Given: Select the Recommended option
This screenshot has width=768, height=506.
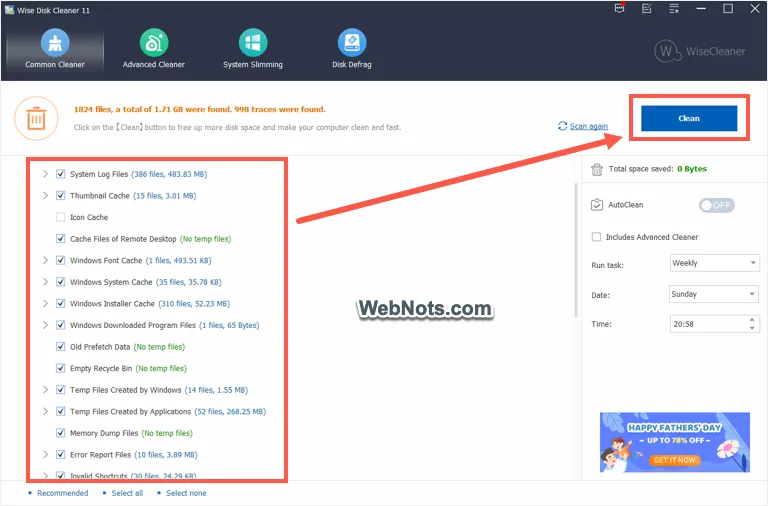Looking at the screenshot, I should [x=62, y=493].
